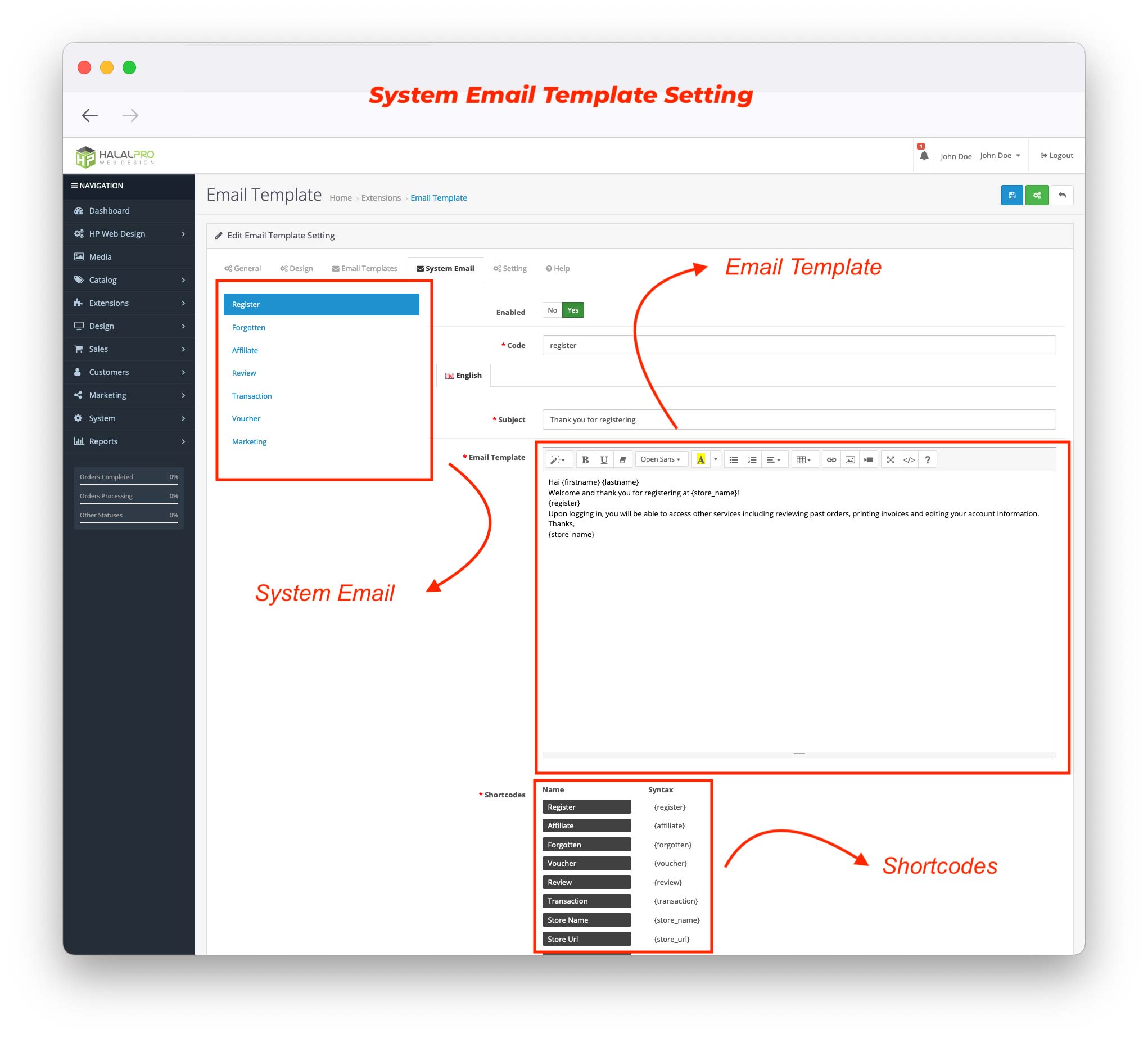Expand the System sidebar menu

pos(129,419)
